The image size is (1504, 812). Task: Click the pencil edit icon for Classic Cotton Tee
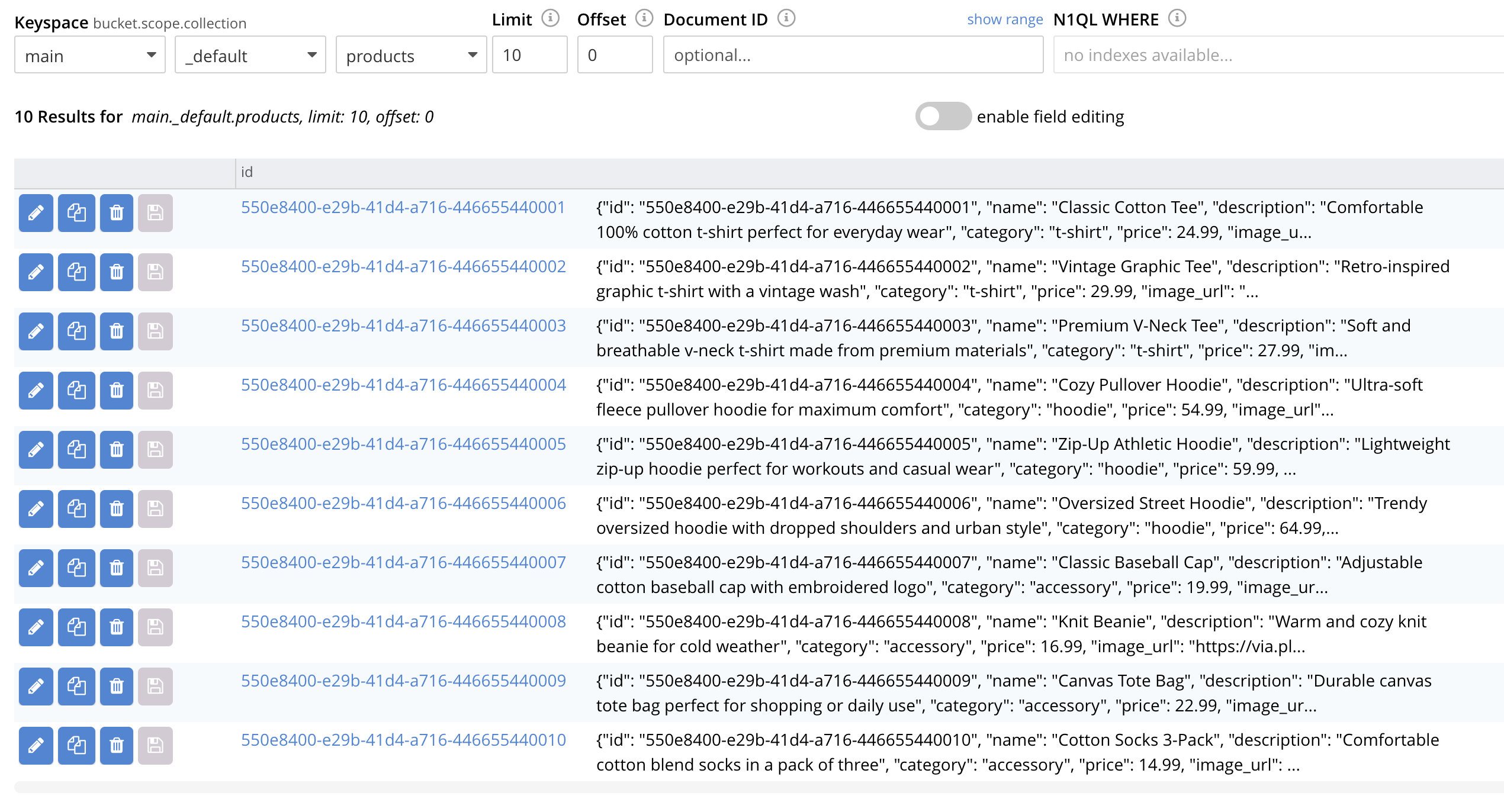[36, 213]
